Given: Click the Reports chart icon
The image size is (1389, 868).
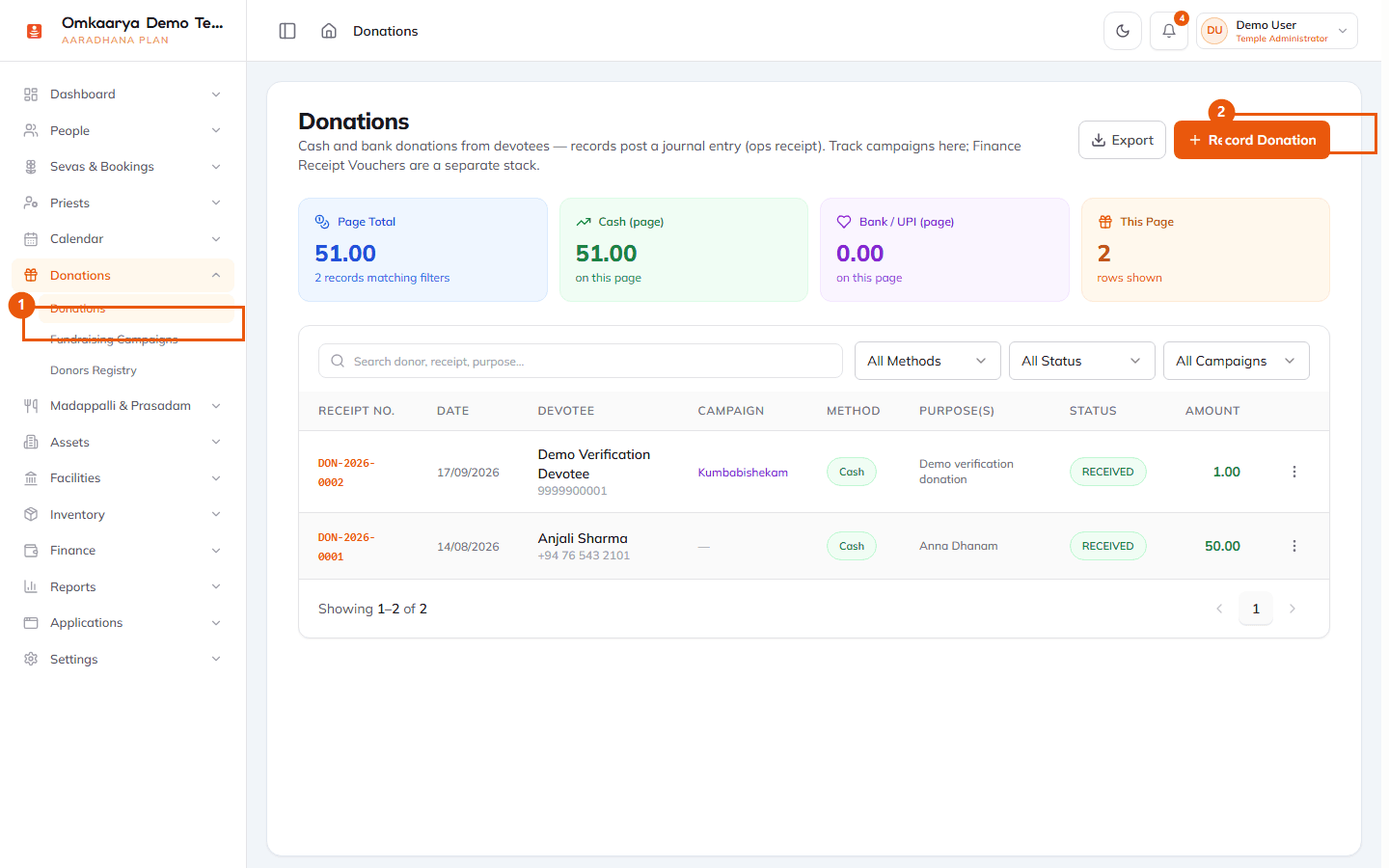Looking at the screenshot, I should [x=31, y=586].
